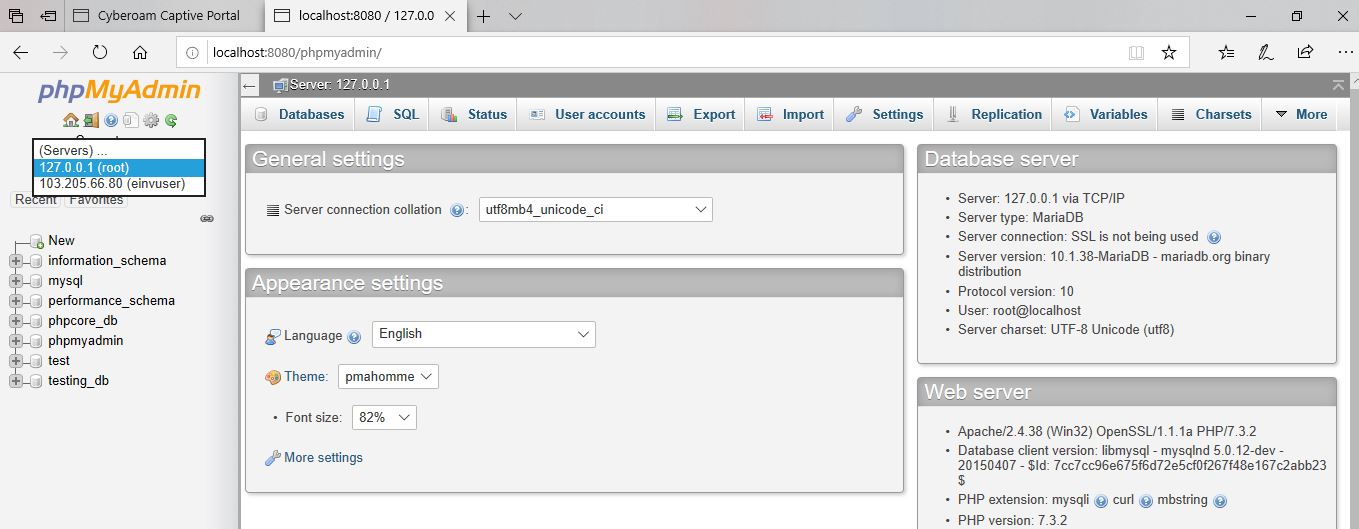
Task: Go back using the browser back arrow
Action: 20,52
